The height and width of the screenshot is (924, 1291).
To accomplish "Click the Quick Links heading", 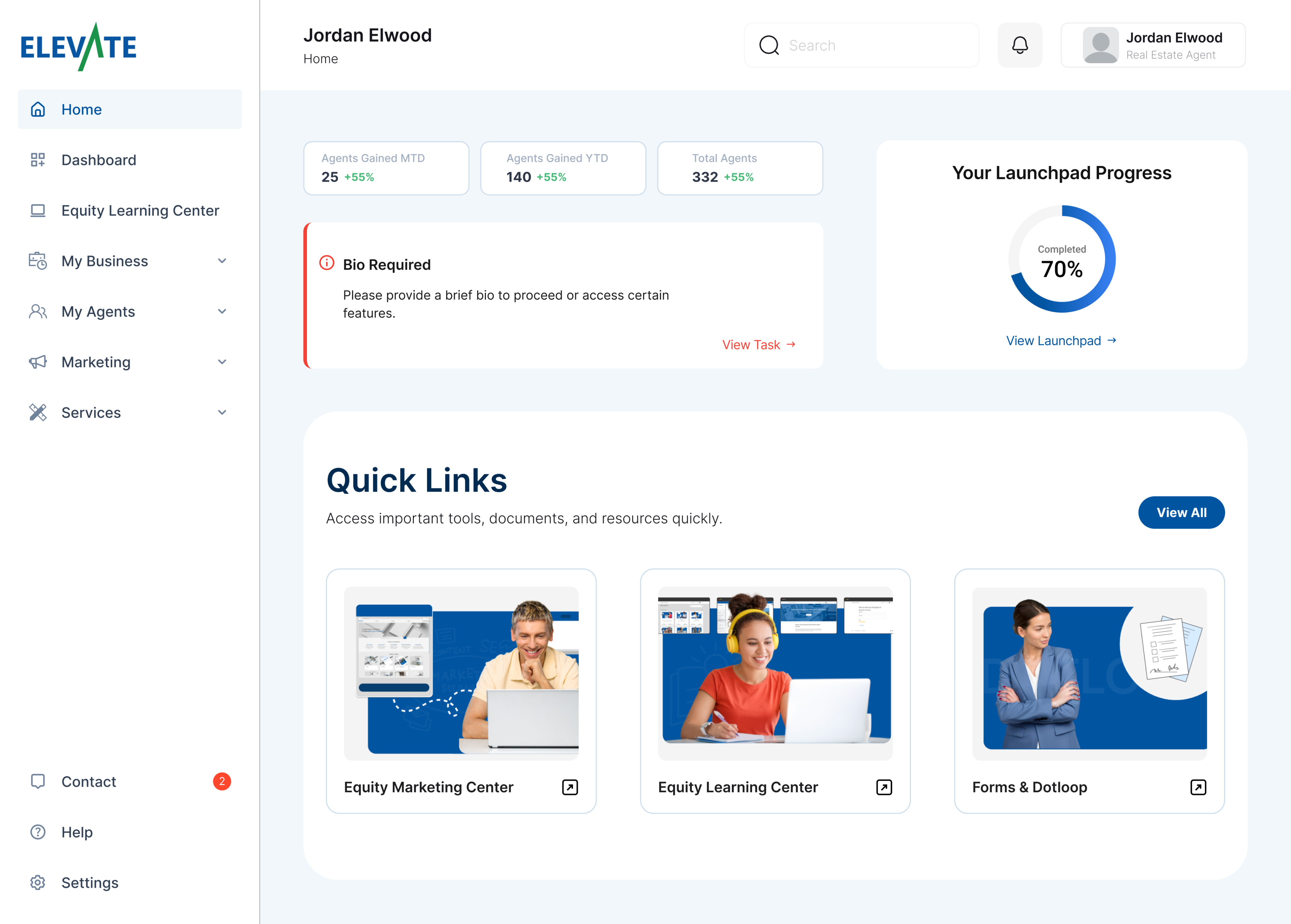I will (416, 481).
